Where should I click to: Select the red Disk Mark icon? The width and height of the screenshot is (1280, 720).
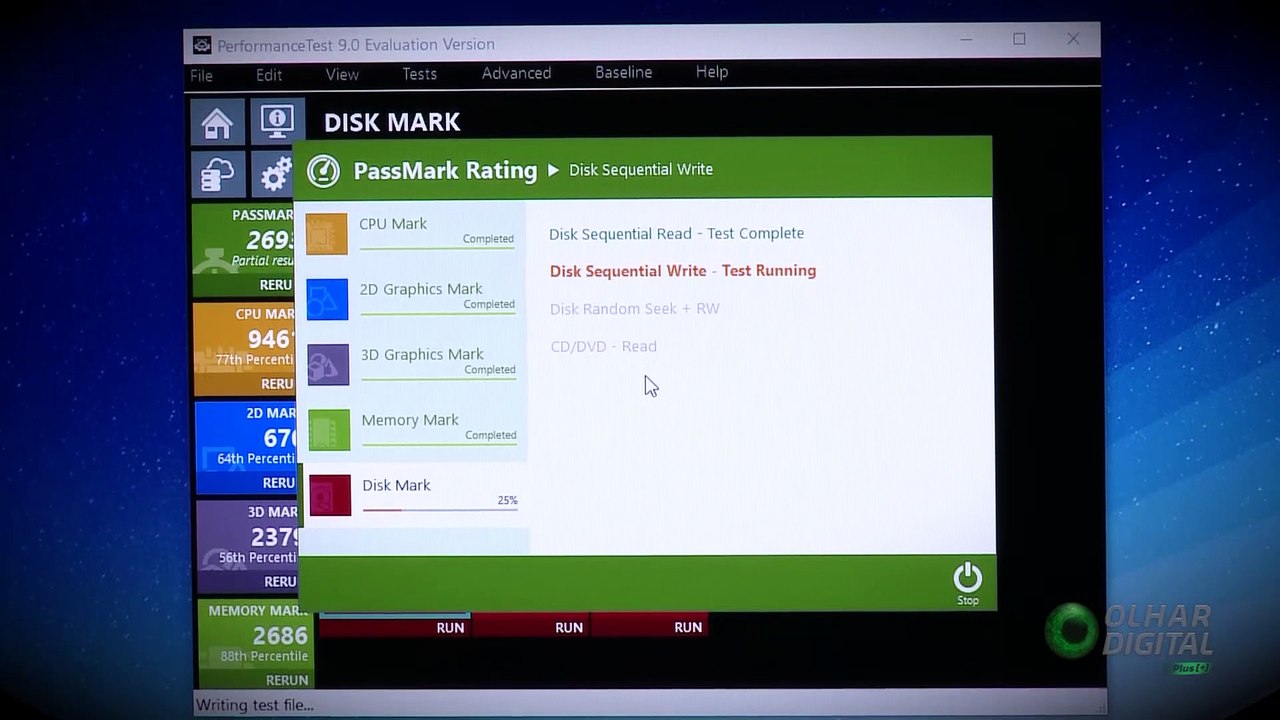coord(330,495)
